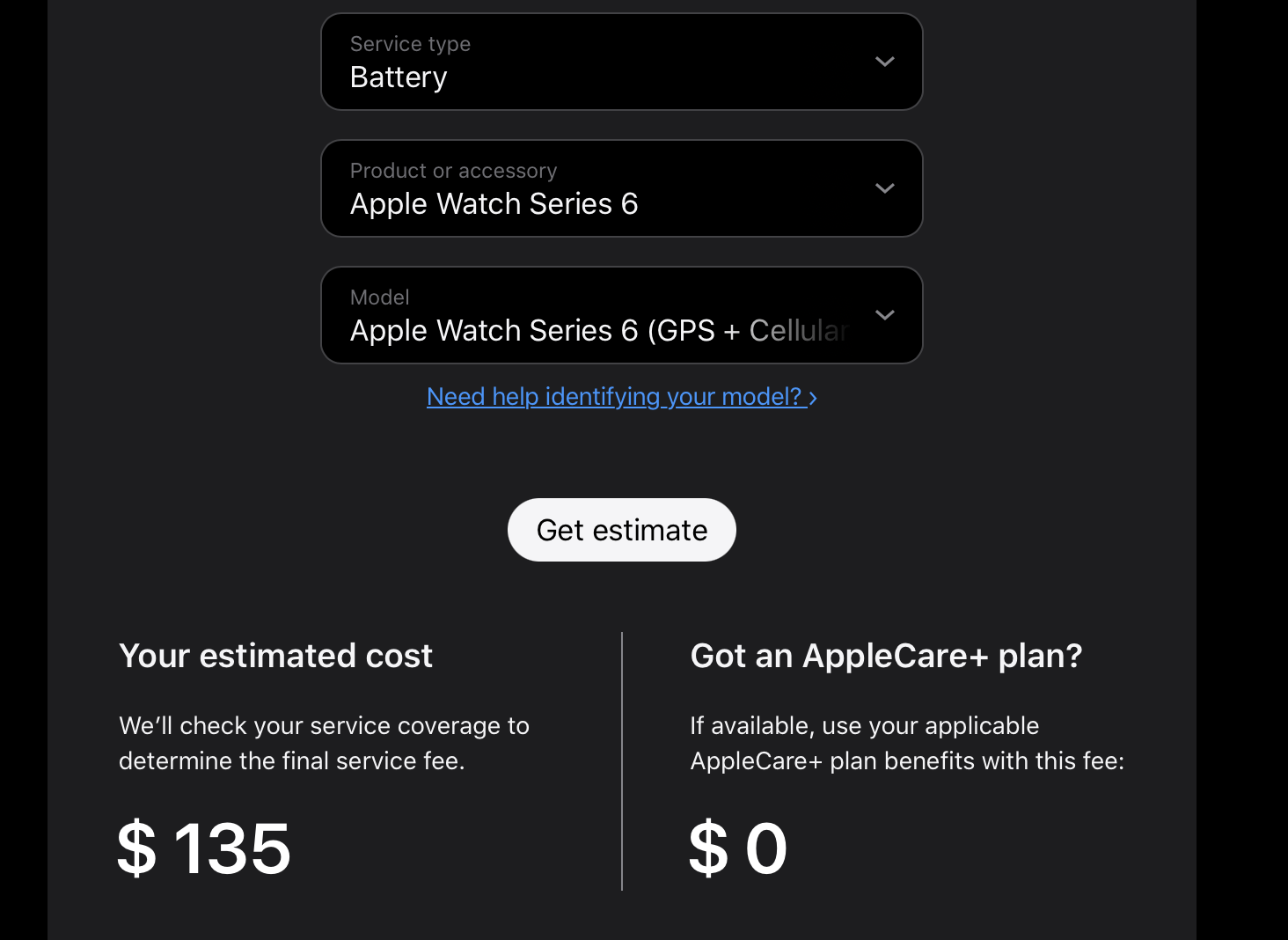Click the Got an AppleCare+ plan heading
This screenshot has height=940, width=1288.
click(887, 656)
